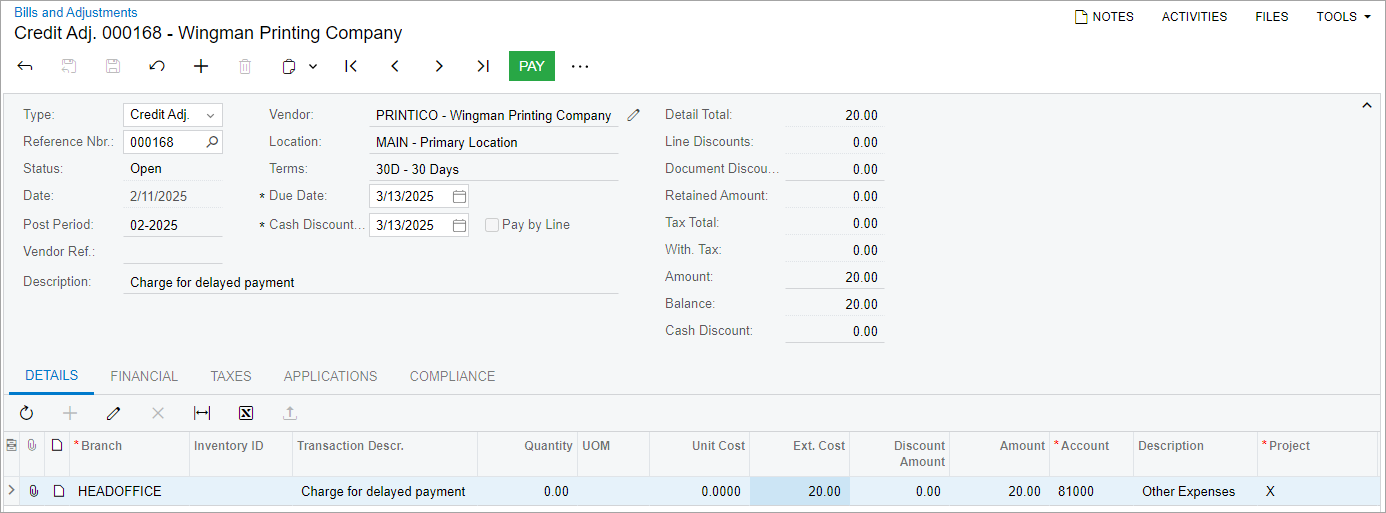Open the FILES panel
Screen dimensions: 1386x513
(1272, 17)
